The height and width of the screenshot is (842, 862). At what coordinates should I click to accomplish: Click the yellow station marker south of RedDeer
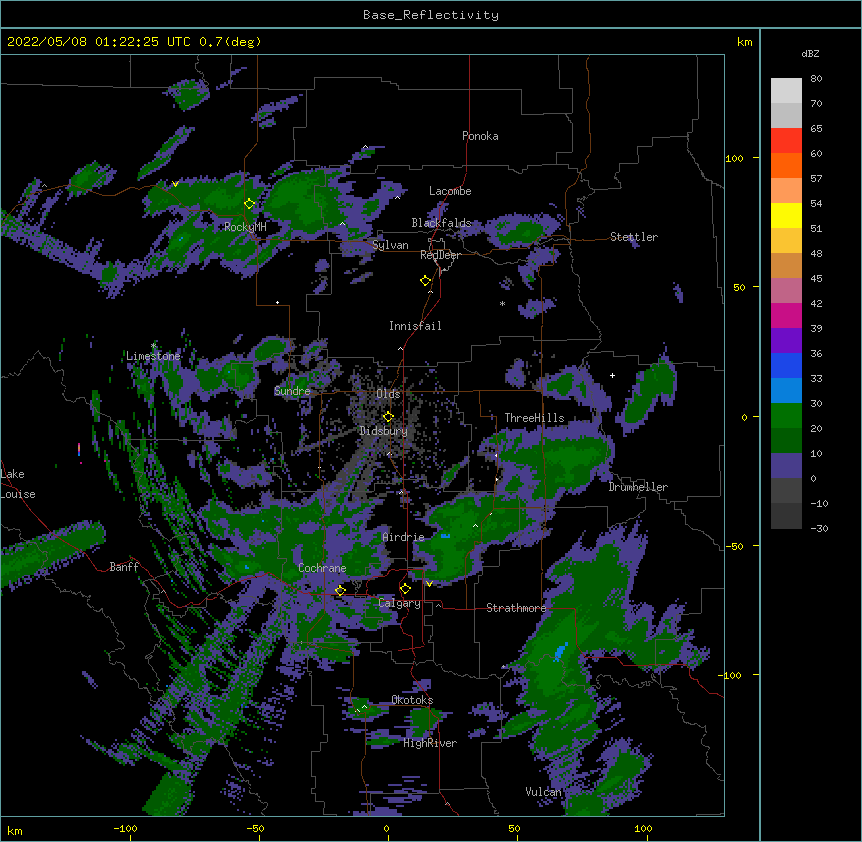click(426, 281)
